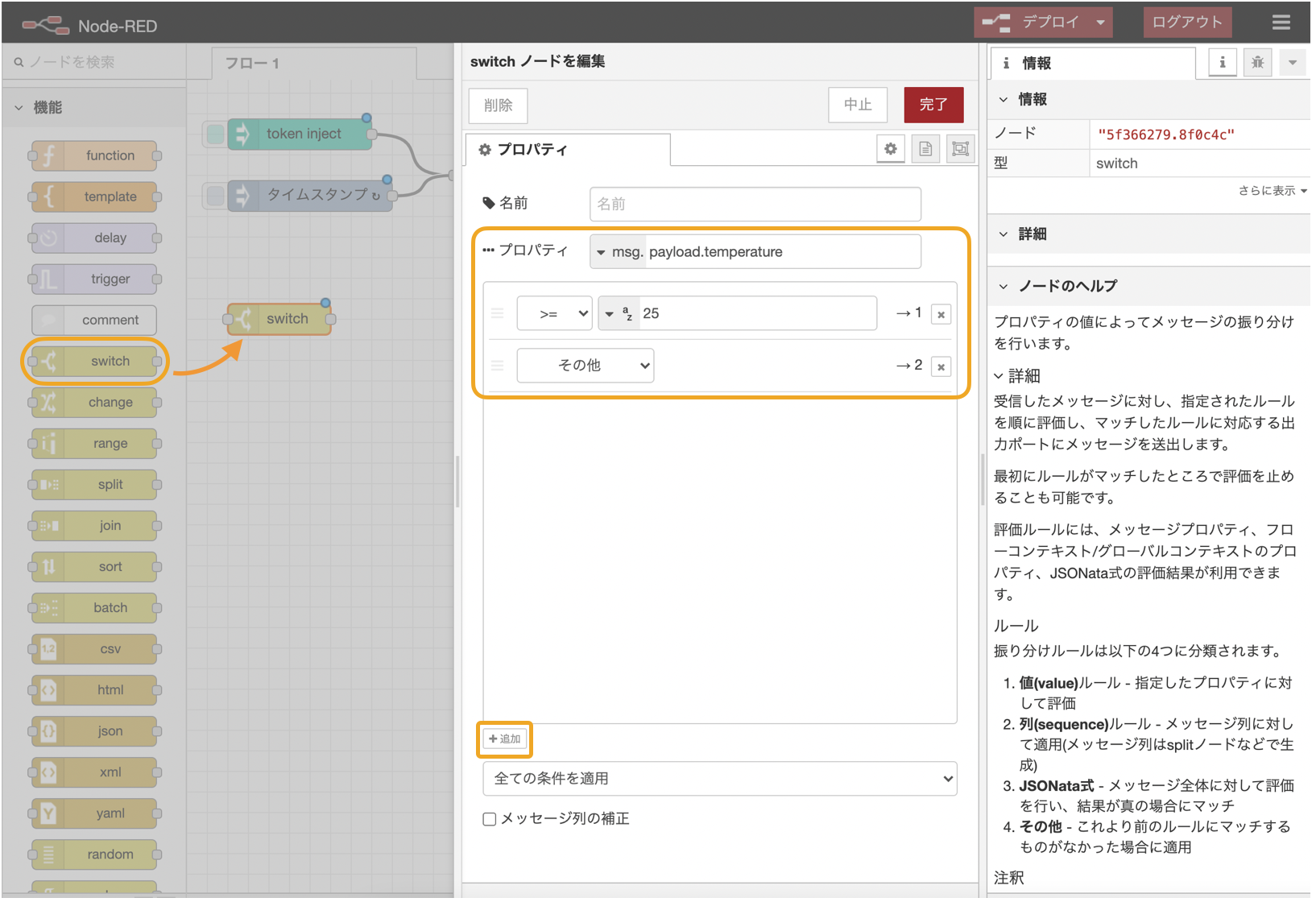The image size is (1316, 902).
Task: Trigger the token inject node button
Action: pos(215,134)
